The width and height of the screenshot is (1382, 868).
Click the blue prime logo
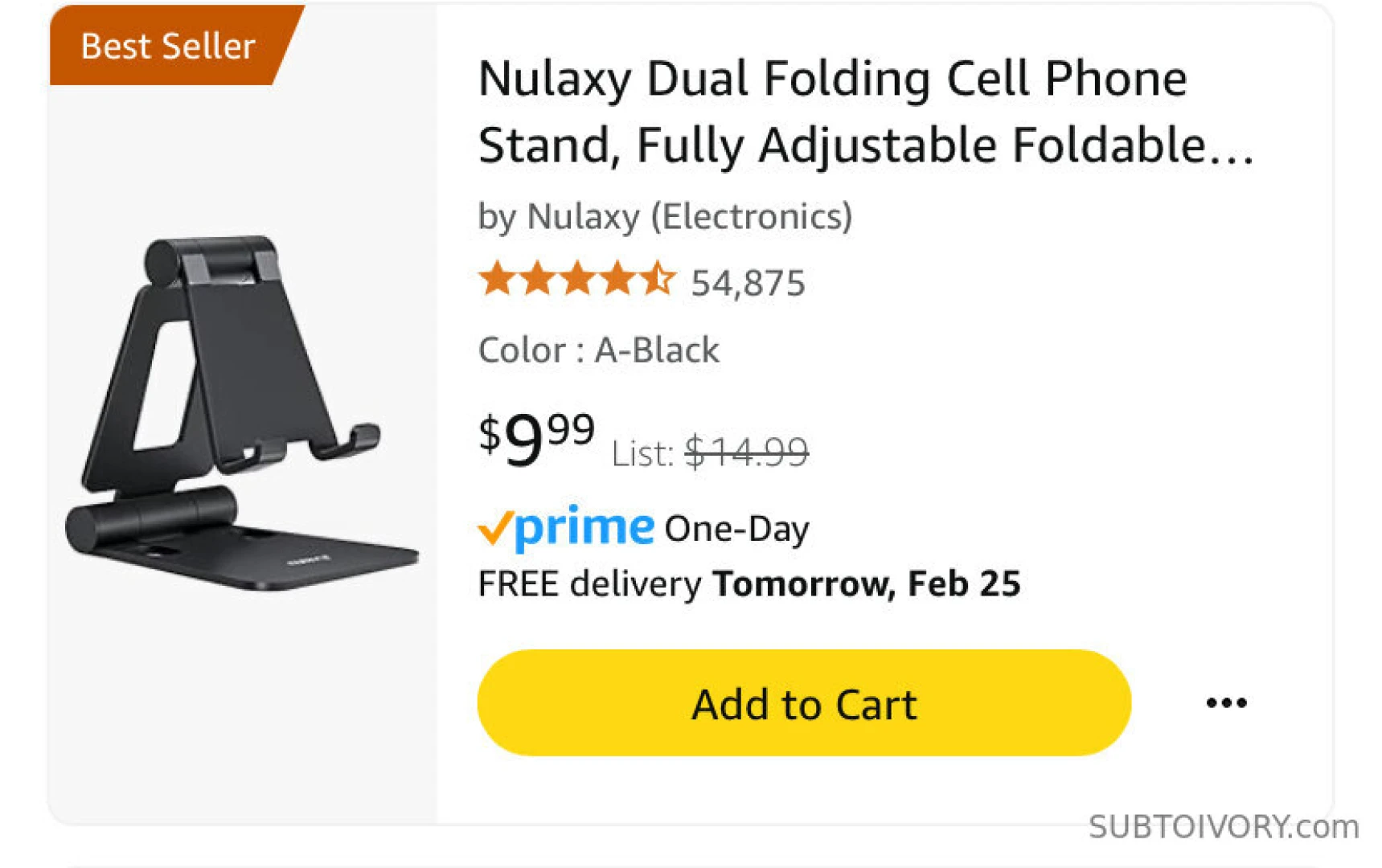pyautogui.click(x=584, y=528)
